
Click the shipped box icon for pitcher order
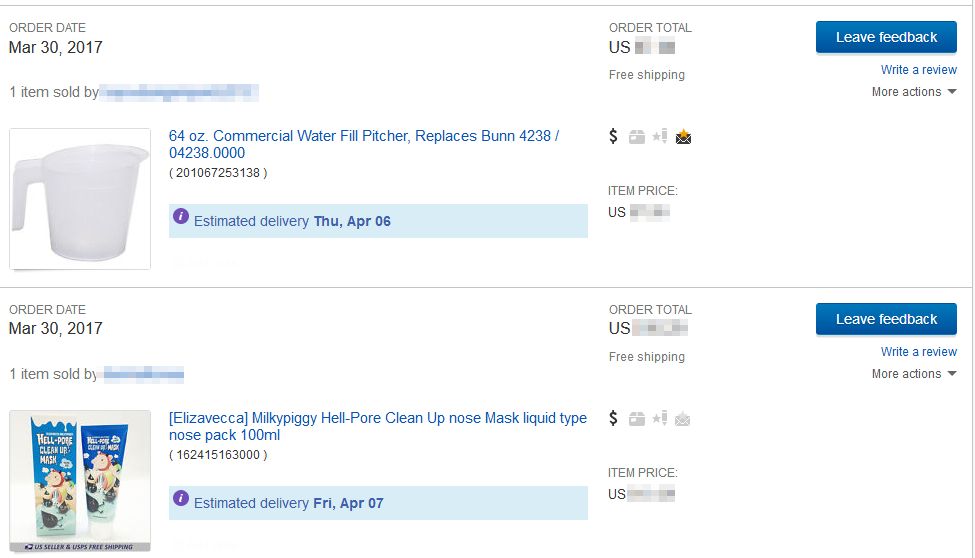tap(636, 137)
